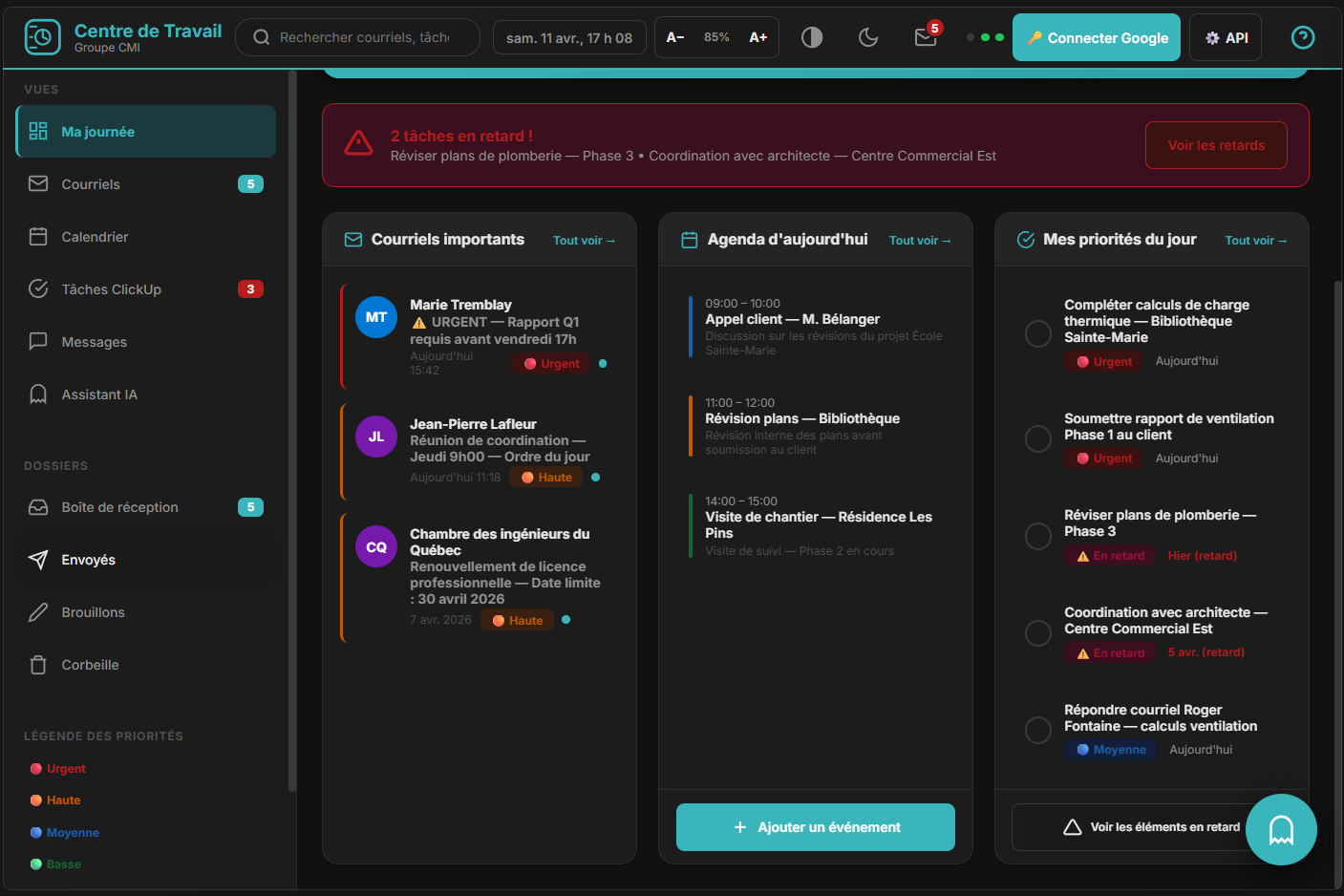
Task: Click the MT avatar for Marie Tremblay
Action: 376,317
